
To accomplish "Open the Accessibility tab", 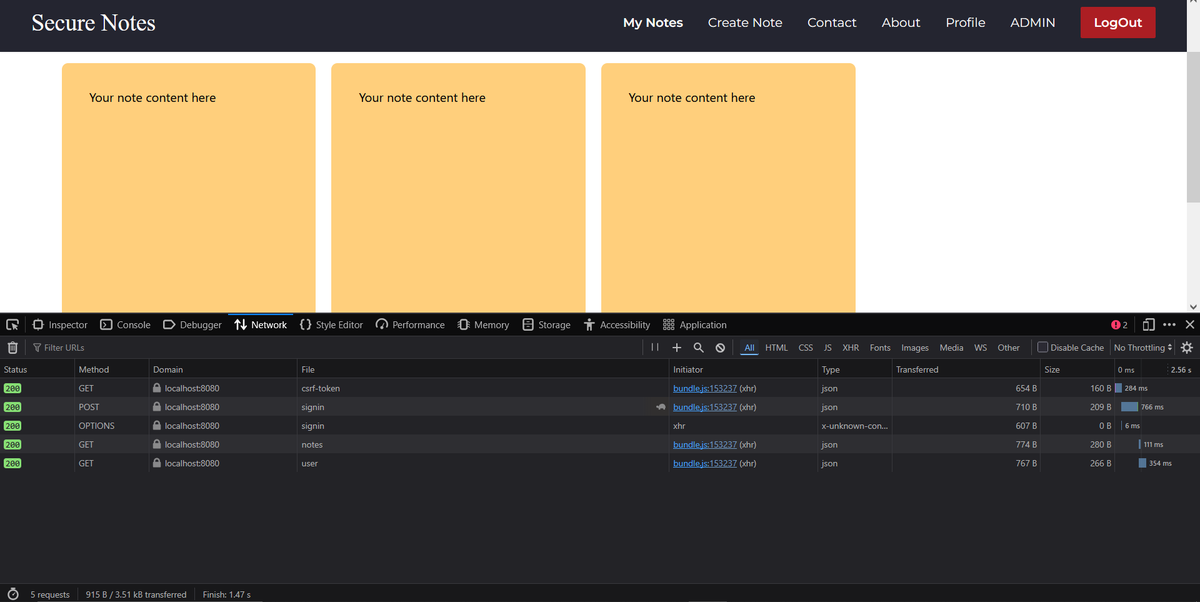I will pos(617,325).
